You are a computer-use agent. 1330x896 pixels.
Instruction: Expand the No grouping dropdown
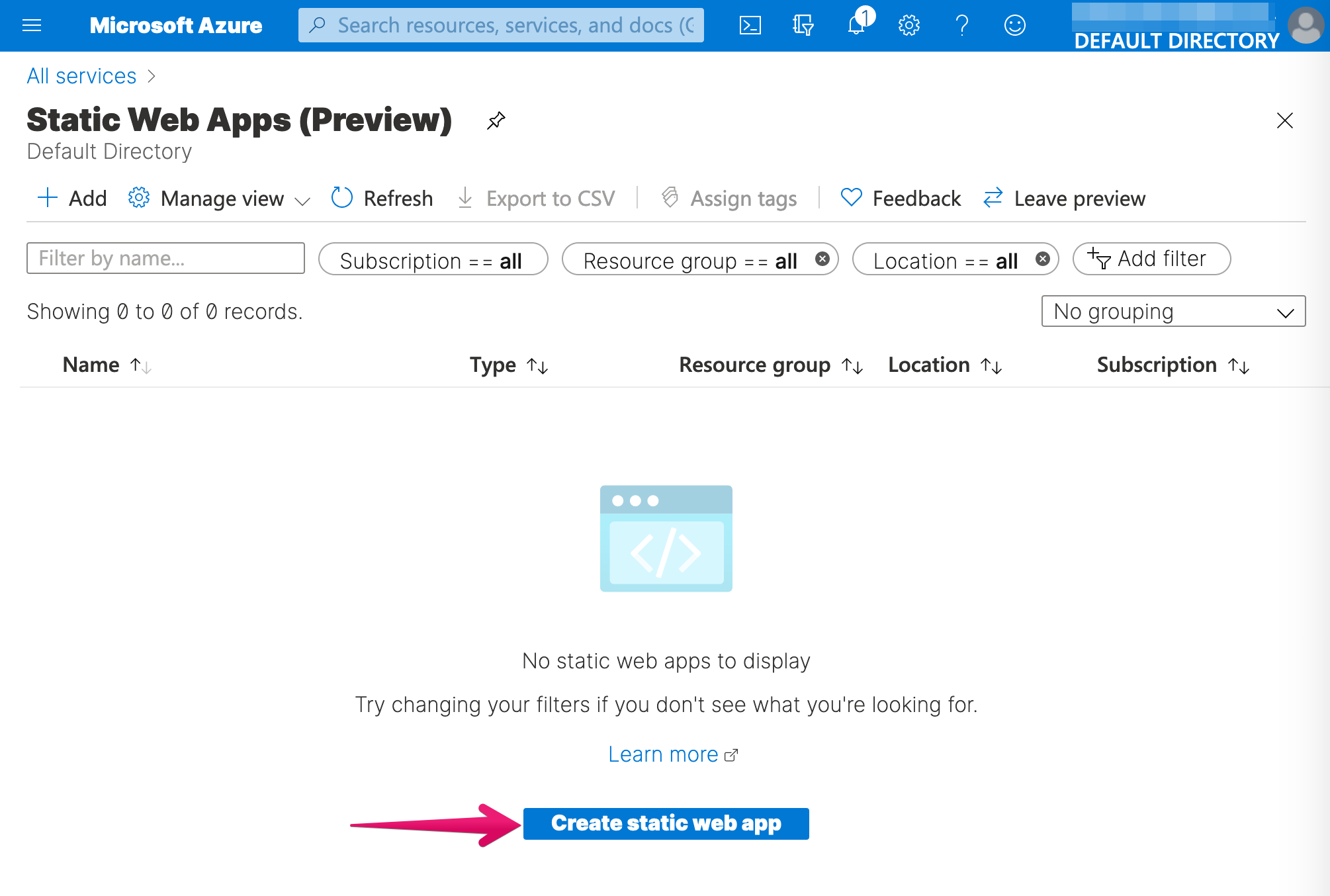[1173, 311]
